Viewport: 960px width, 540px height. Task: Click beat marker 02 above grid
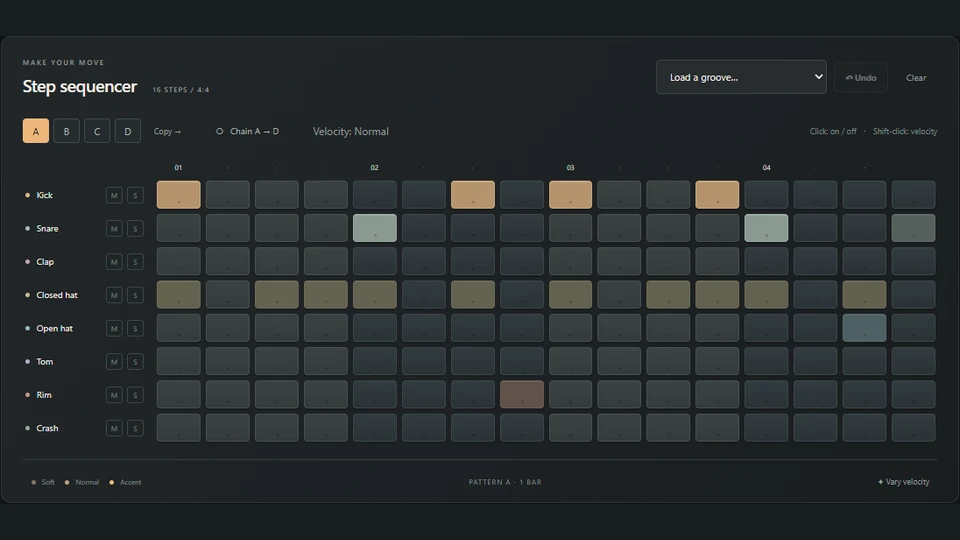375,168
